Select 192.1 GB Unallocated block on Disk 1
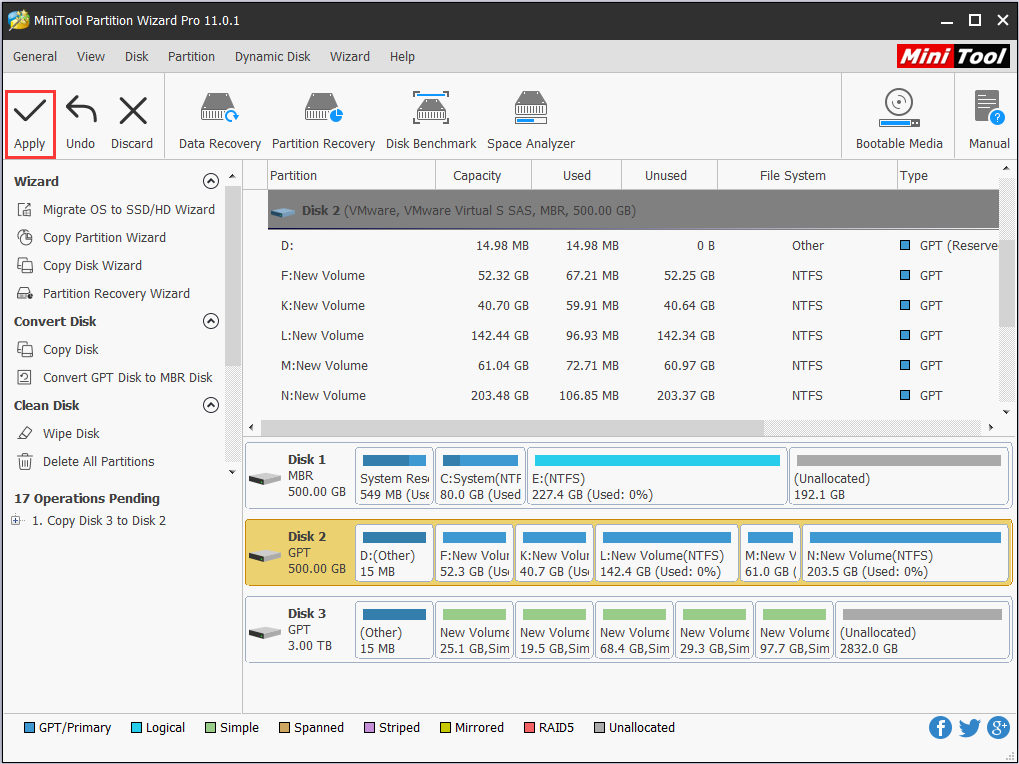 [899, 476]
